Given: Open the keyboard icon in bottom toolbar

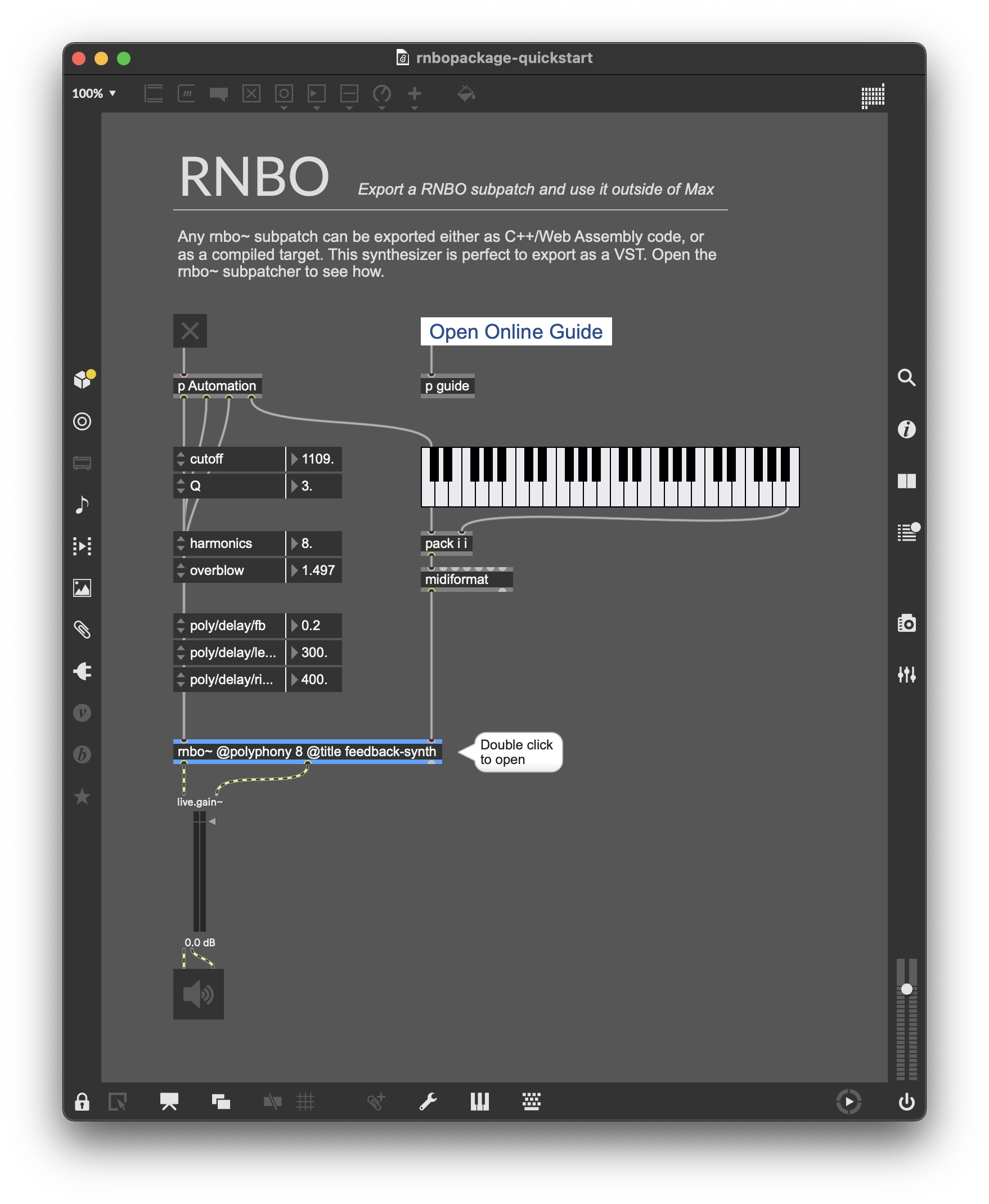Looking at the screenshot, I should (532, 1102).
